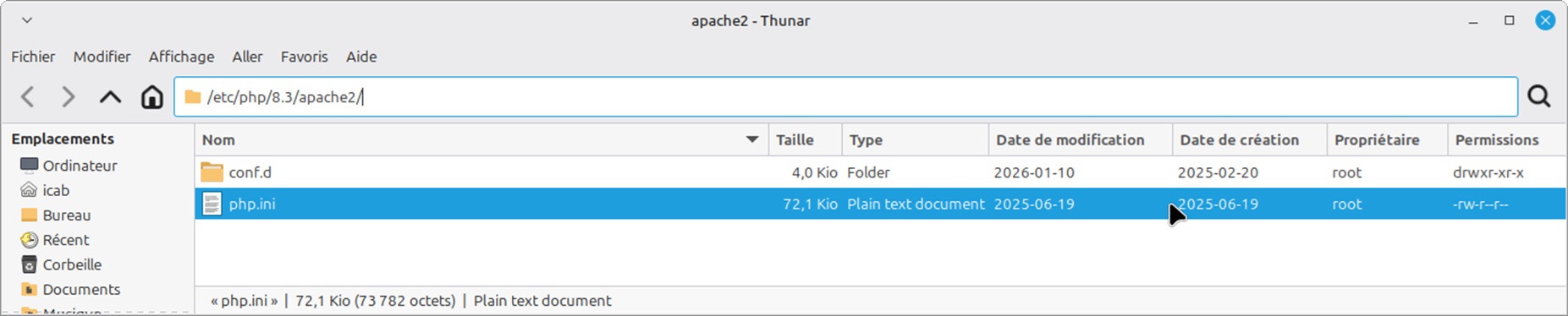Go to home folder via house icon
This screenshot has height=316, width=1568.
click(151, 97)
